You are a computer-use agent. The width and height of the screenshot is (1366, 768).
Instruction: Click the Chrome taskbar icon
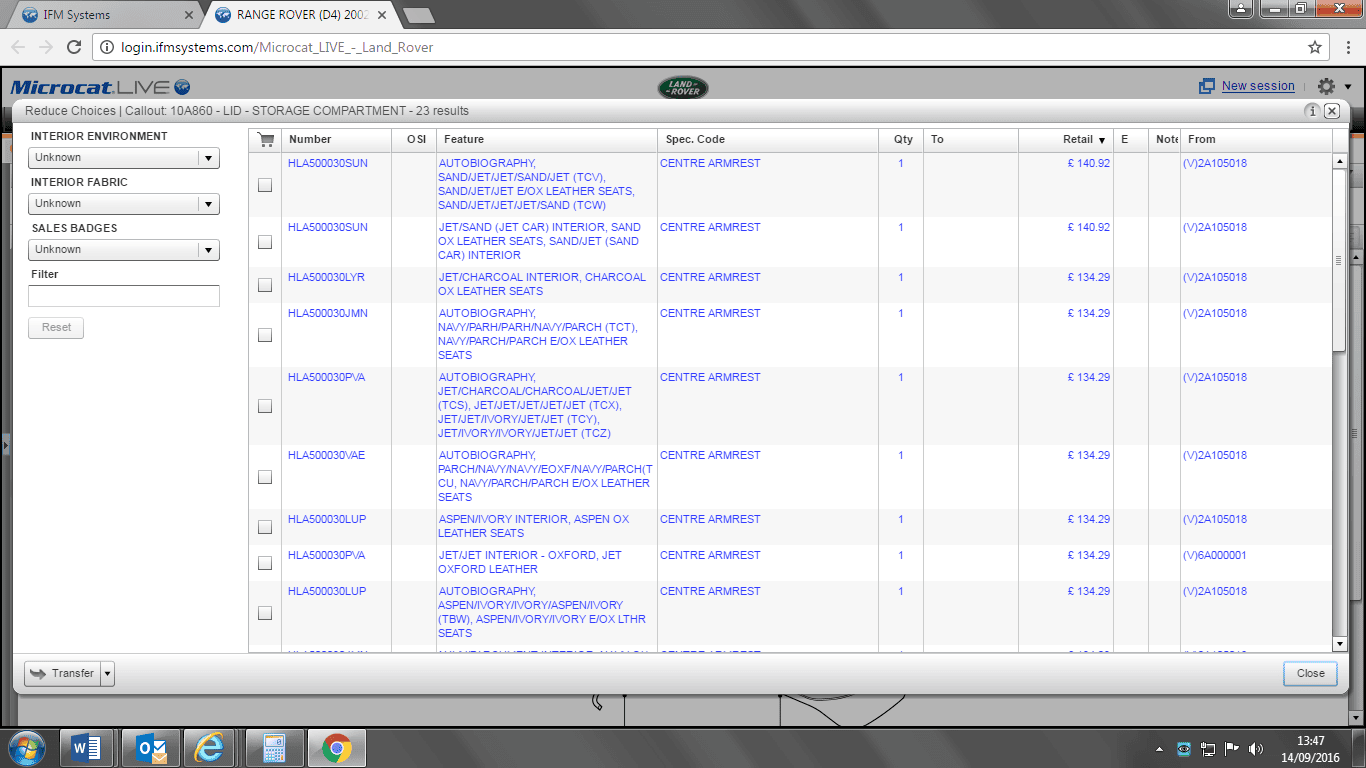coord(336,748)
